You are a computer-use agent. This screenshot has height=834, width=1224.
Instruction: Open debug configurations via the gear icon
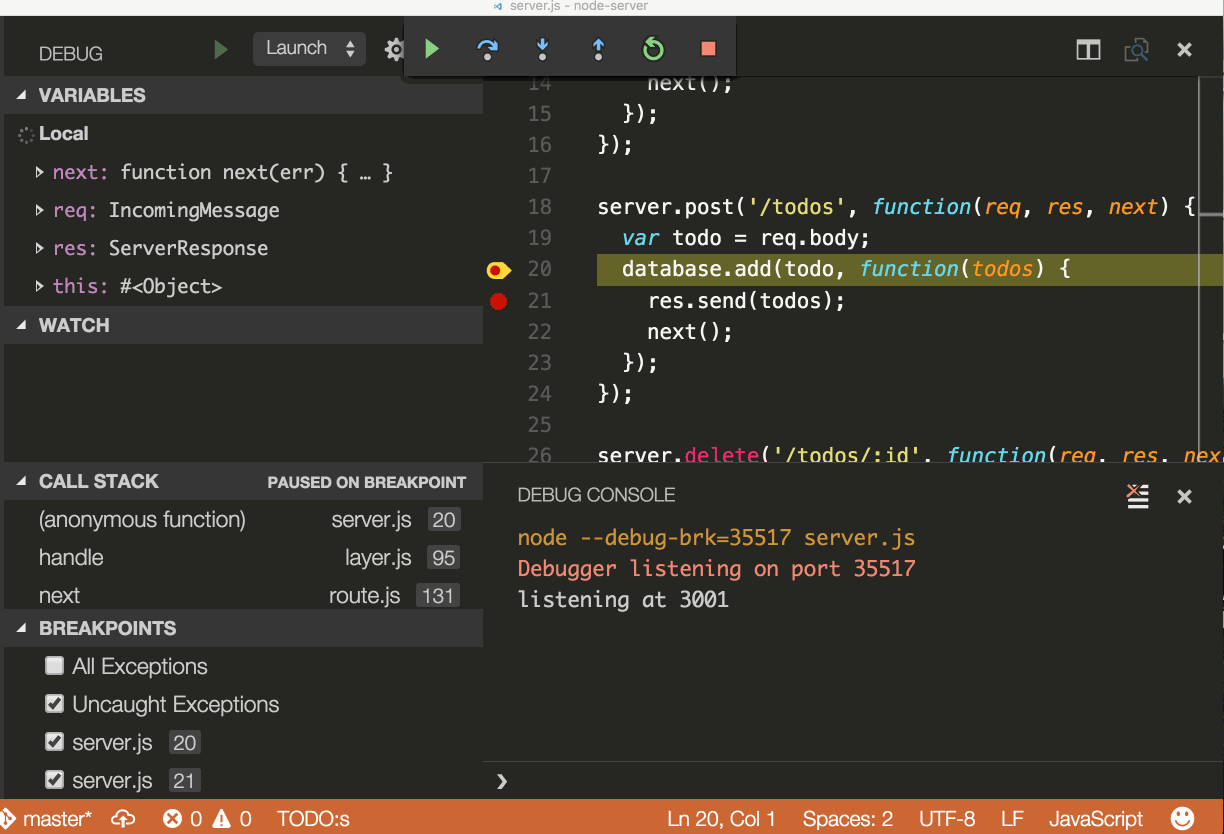(394, 49)
